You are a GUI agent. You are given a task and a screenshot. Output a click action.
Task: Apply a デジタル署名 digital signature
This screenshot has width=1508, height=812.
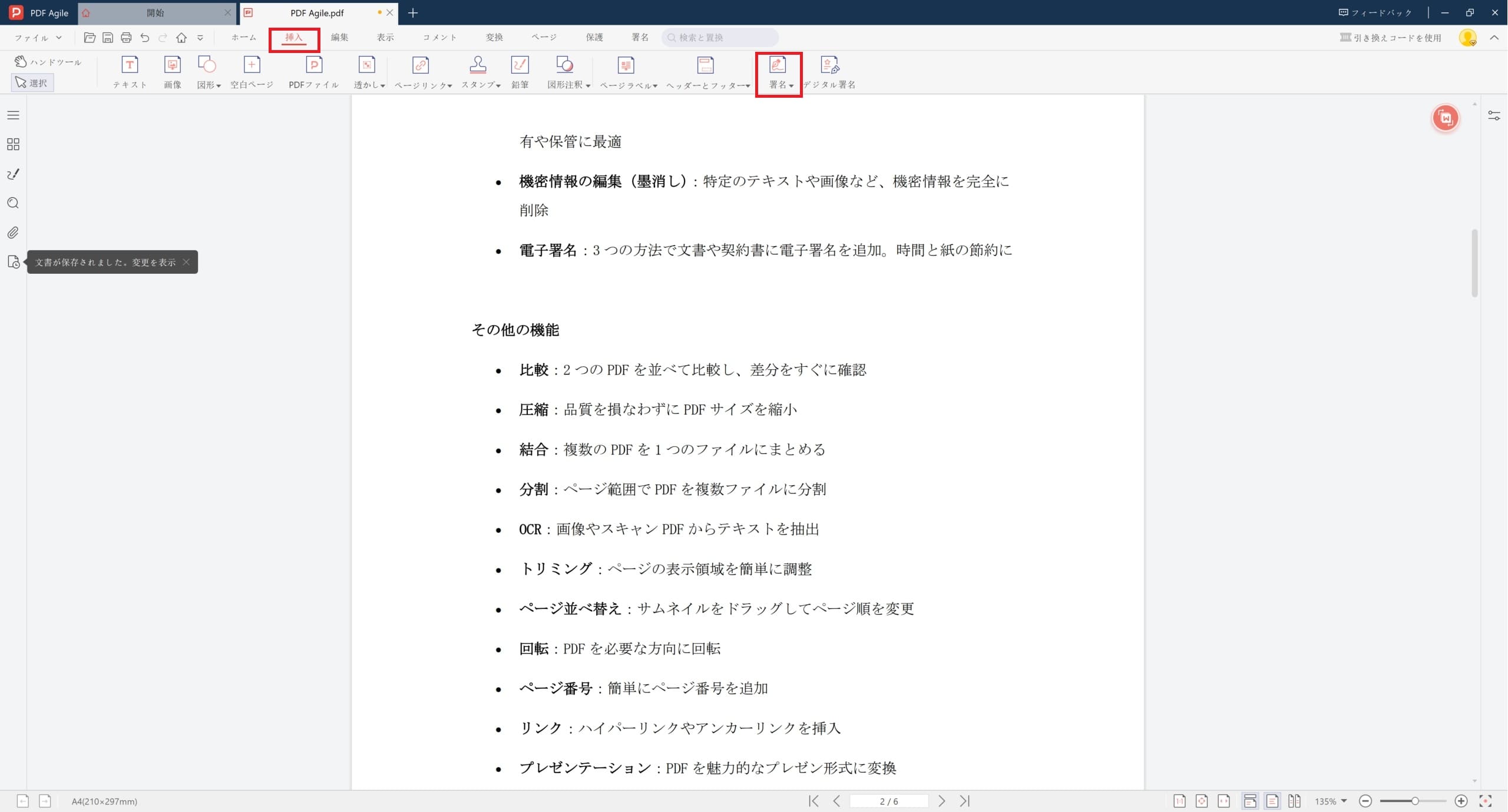click(830, 71)
